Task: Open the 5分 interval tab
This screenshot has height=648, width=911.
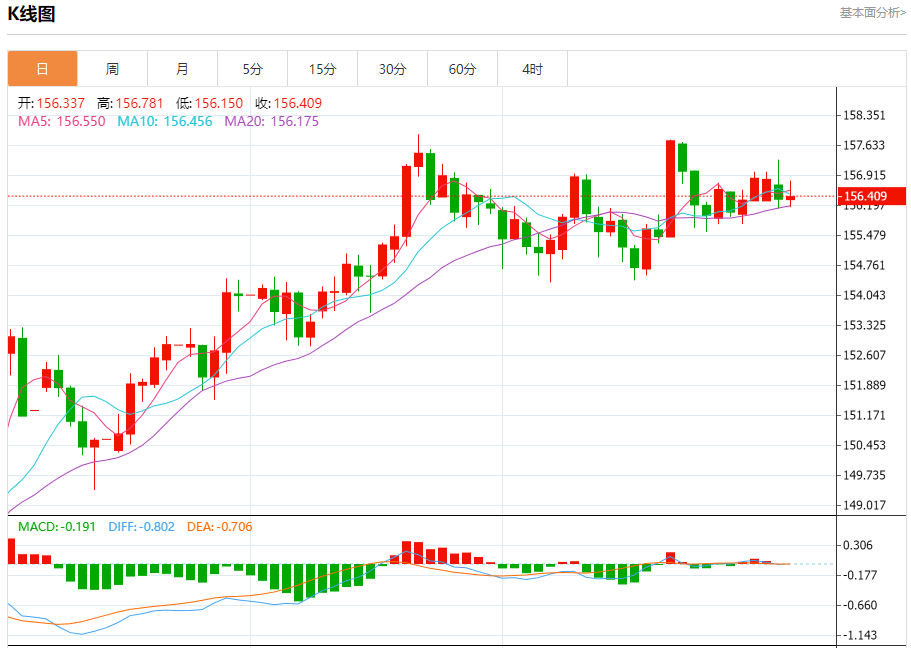Action: tap(252, 69)
